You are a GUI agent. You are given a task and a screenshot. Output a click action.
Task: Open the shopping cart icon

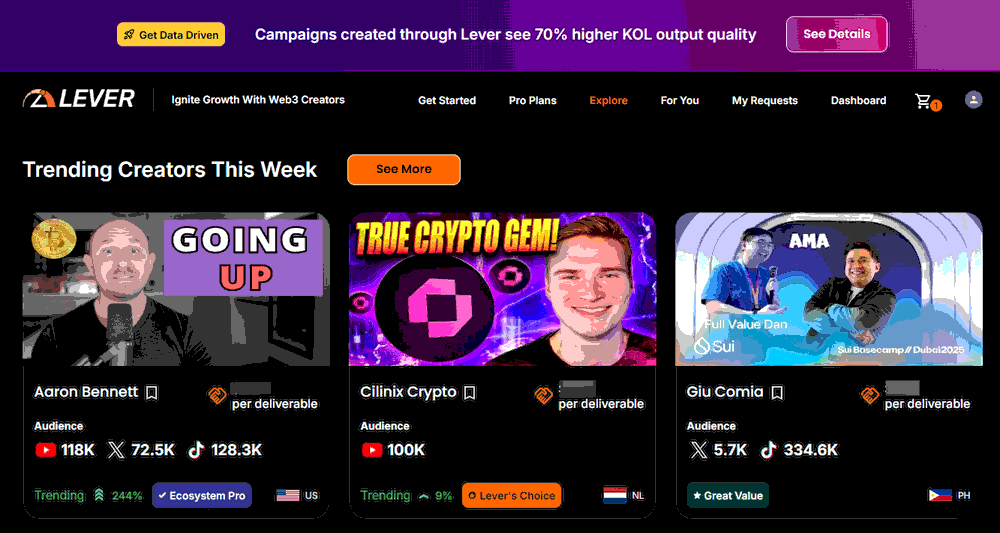[x=923, y=101]
